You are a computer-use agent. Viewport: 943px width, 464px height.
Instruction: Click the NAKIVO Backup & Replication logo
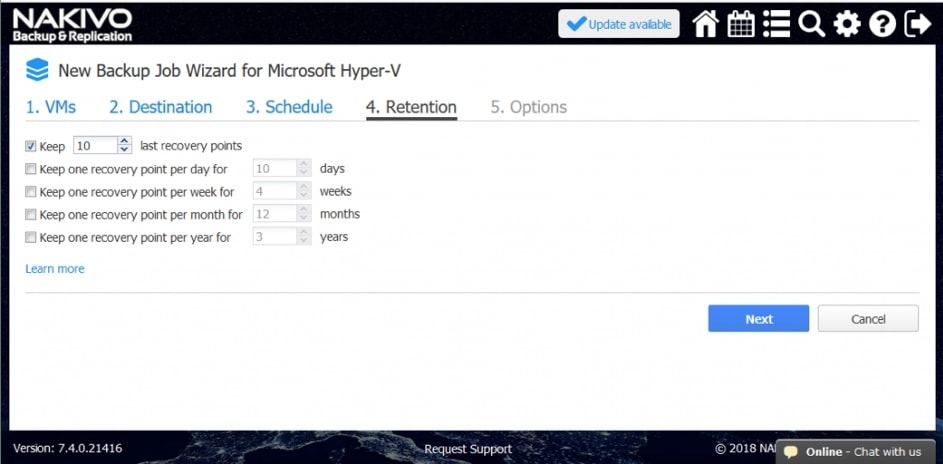pyautogui.click(x=72, y=24)
